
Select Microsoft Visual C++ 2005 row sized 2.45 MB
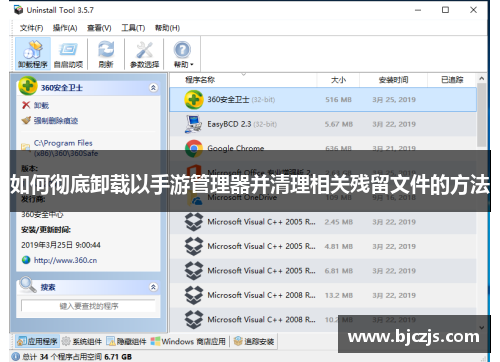(x=323, y=222)
